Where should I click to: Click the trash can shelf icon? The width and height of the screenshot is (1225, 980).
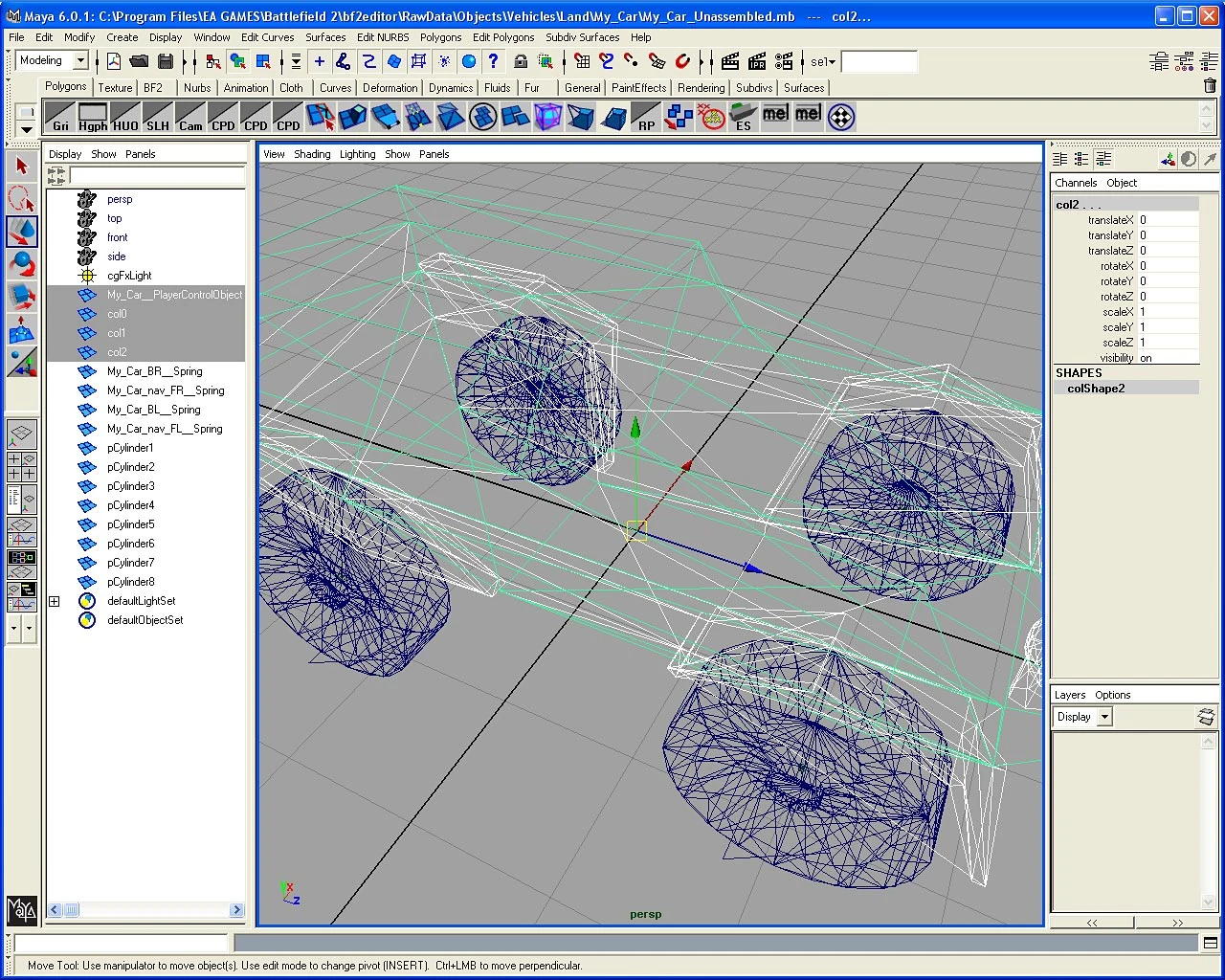pyautogui.click(x=1210, y=86)
